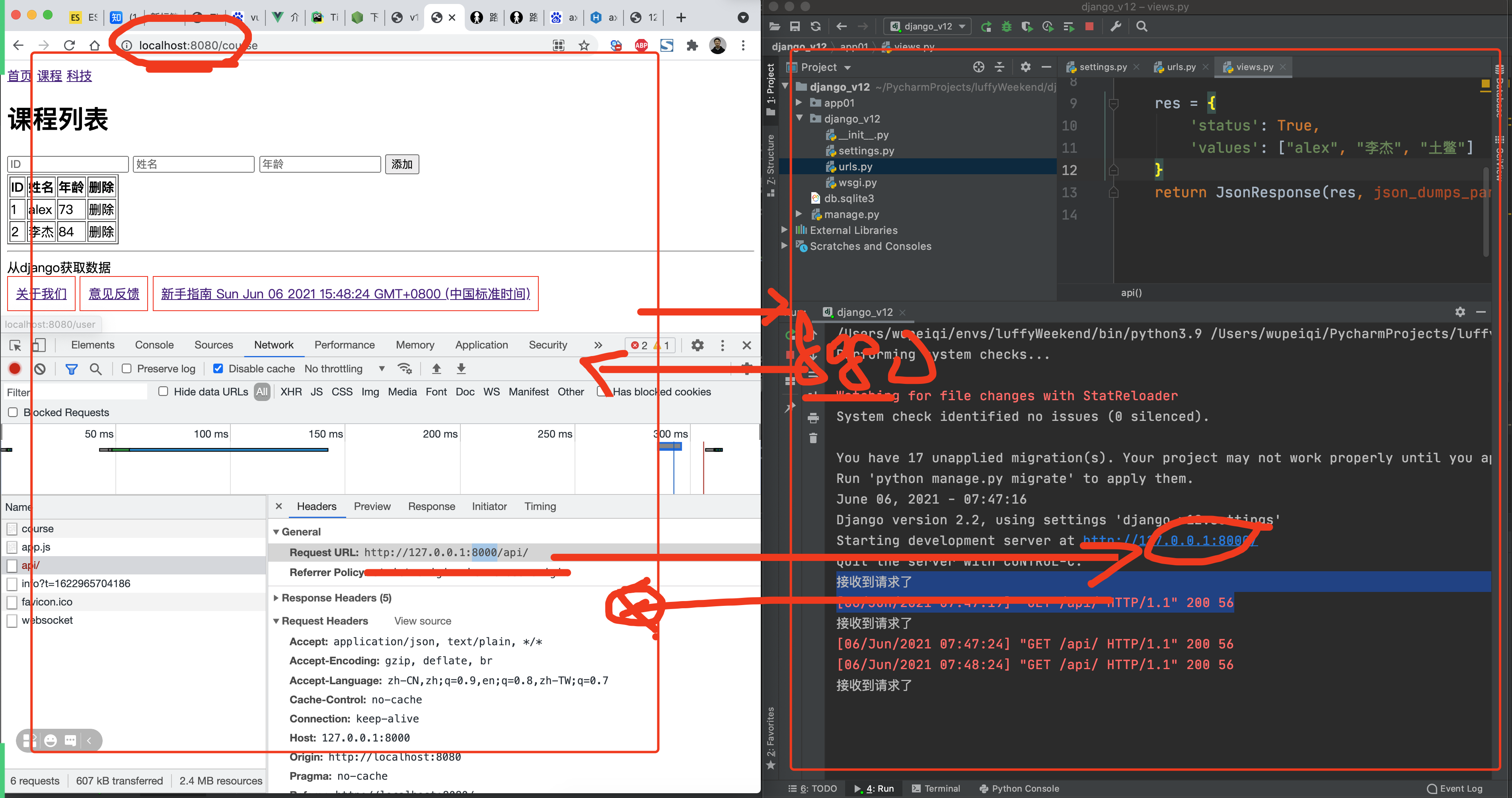
Task: Expand External Libraries in Project tree
Action: click(x=785, y=230)
